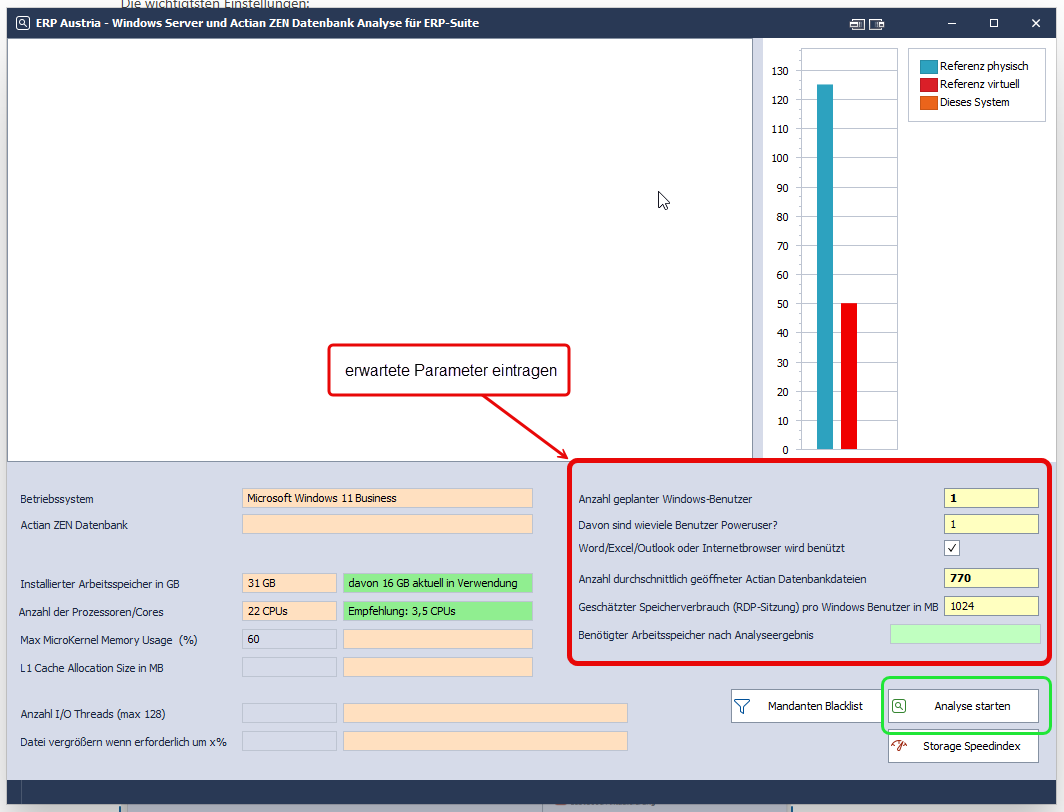Minimize the ERP Austria window
1064x812 pixels.
[x=948, y=23]
